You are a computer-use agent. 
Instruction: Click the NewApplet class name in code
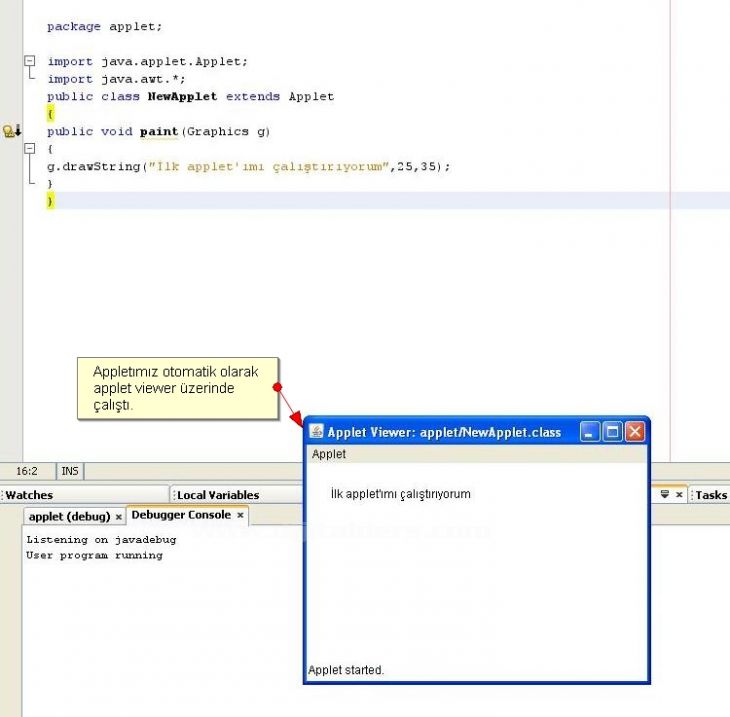tap(182, 96)
